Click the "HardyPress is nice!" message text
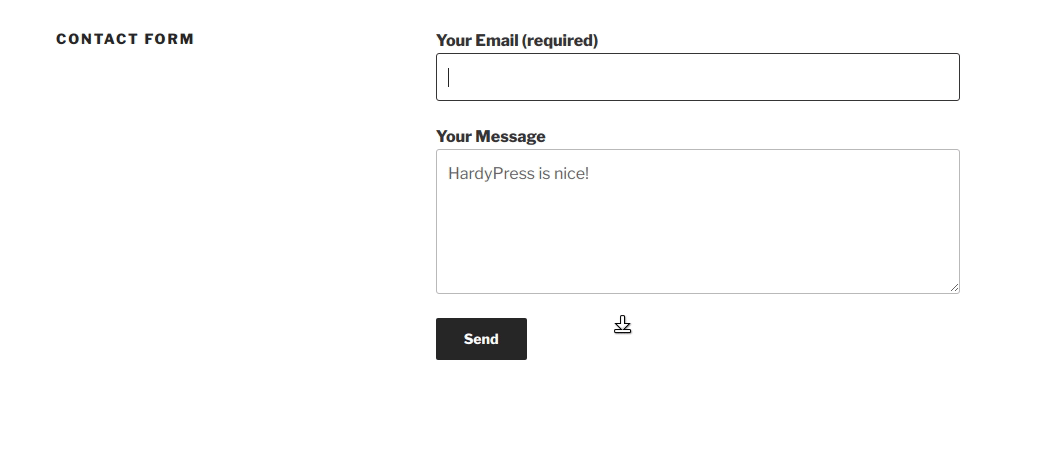This screenshot has height=468, width=1052. (x=518, y=174)
